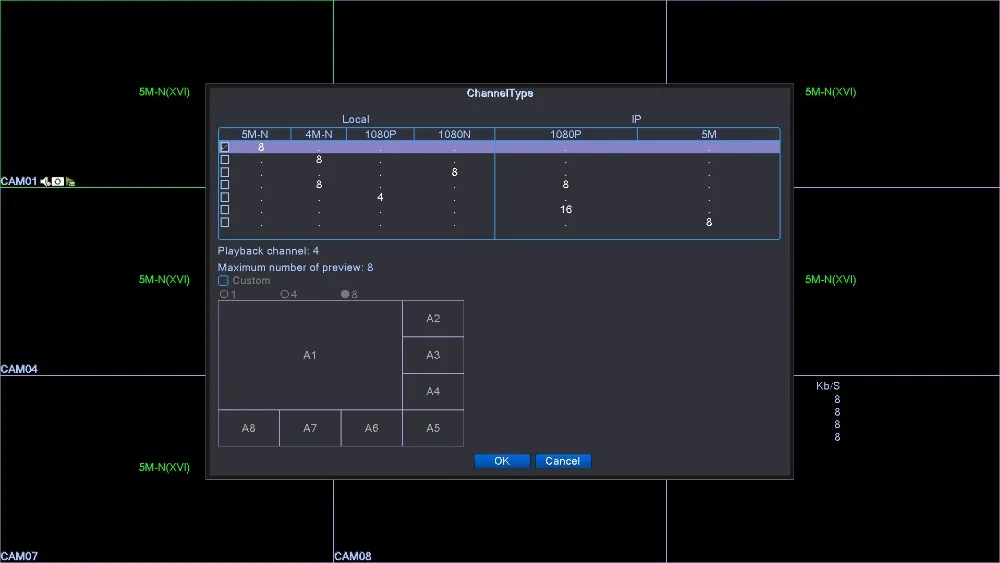Viewport: 1000px width, 563px height.
Task: Select the A5 preview pane
Action: point(433,428)
